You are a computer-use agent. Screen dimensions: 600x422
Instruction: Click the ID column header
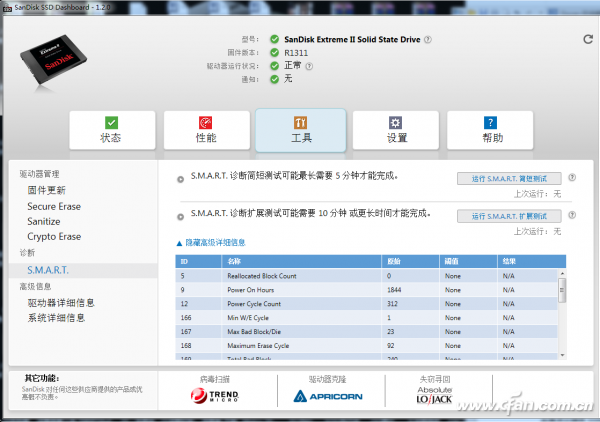(x=198, y=261)
